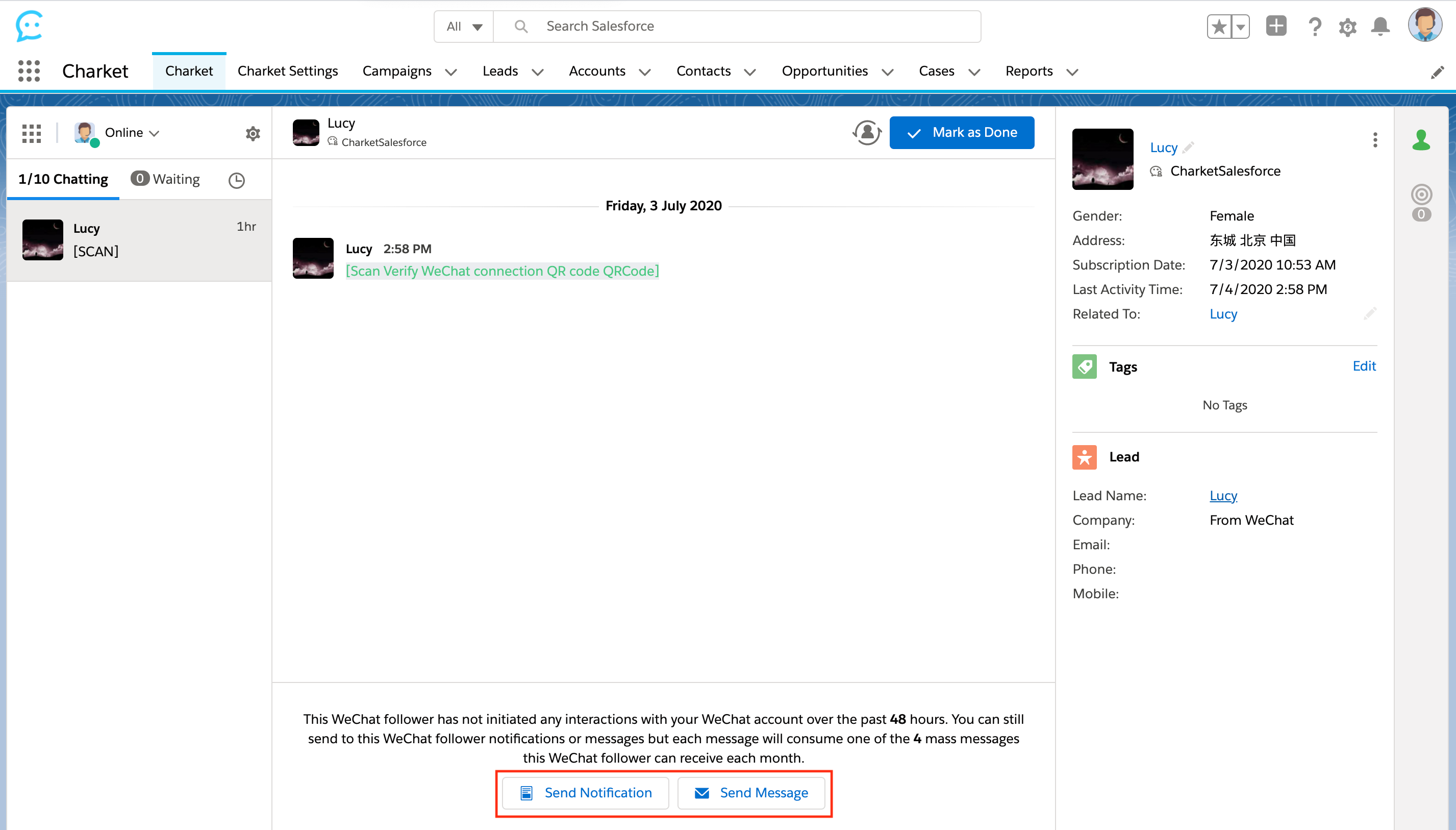
Task: Open the three-dot menu on Lucy's profile
Action: (1374, 140)
